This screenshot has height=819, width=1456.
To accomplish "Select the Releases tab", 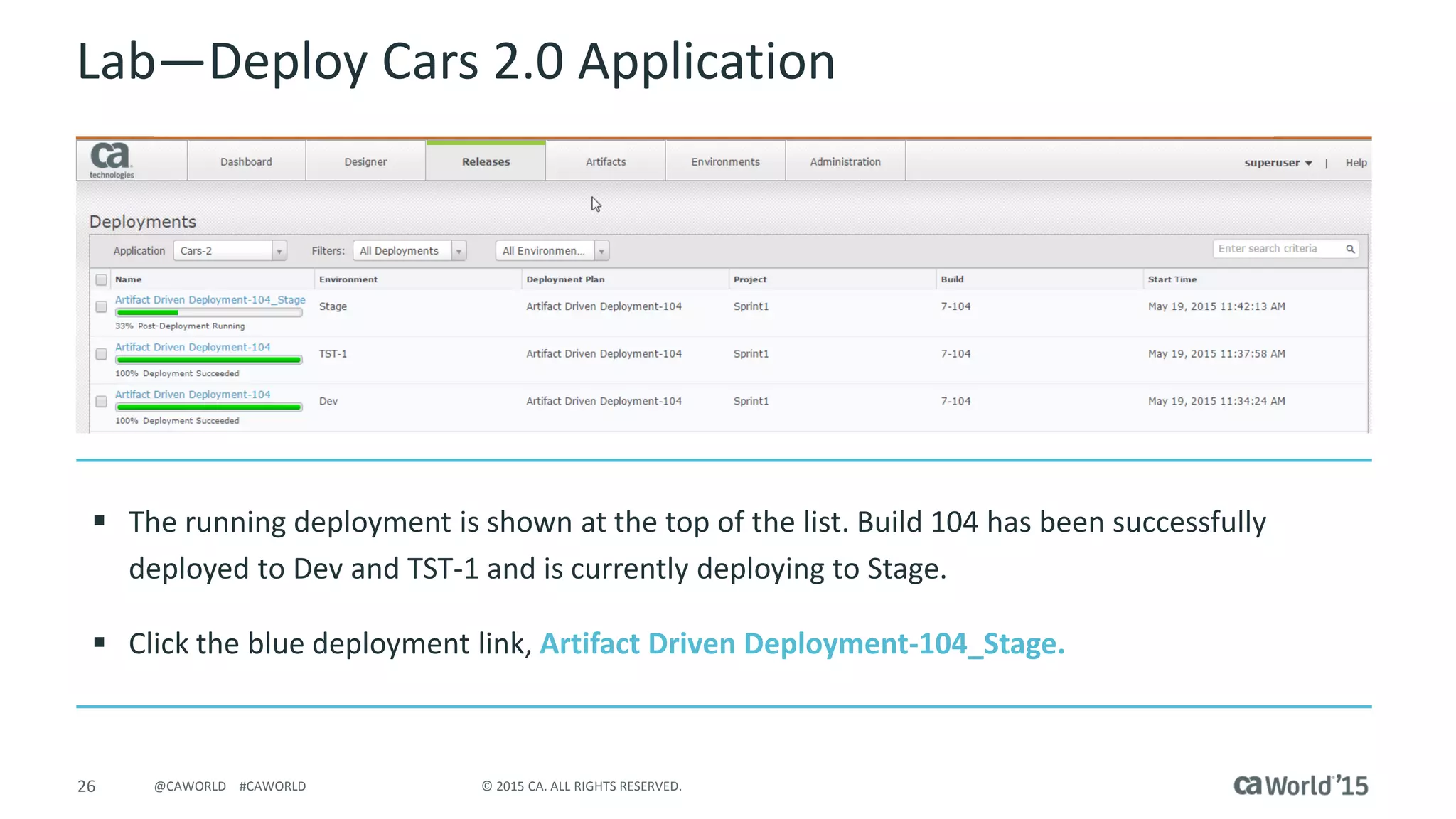I will (x=486, y=161).
